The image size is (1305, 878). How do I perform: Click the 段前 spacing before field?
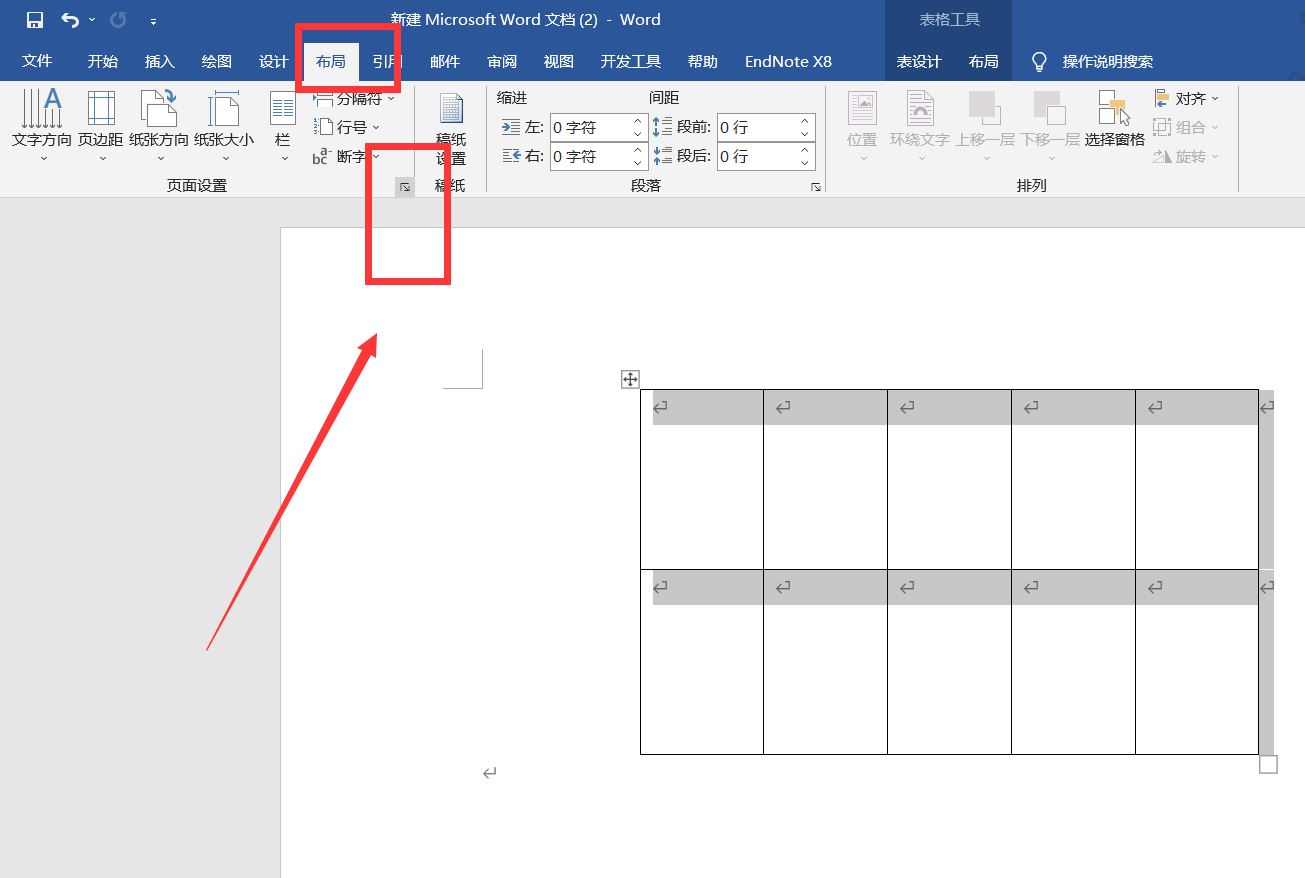point(757,127)
